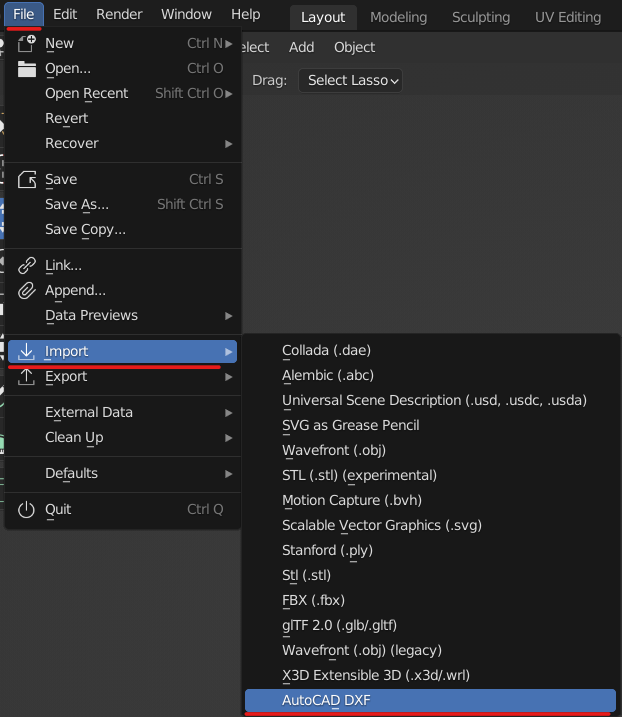622x717 pixels.
Task: Switch to the Layout workspace tab
Action: [323, 17]
